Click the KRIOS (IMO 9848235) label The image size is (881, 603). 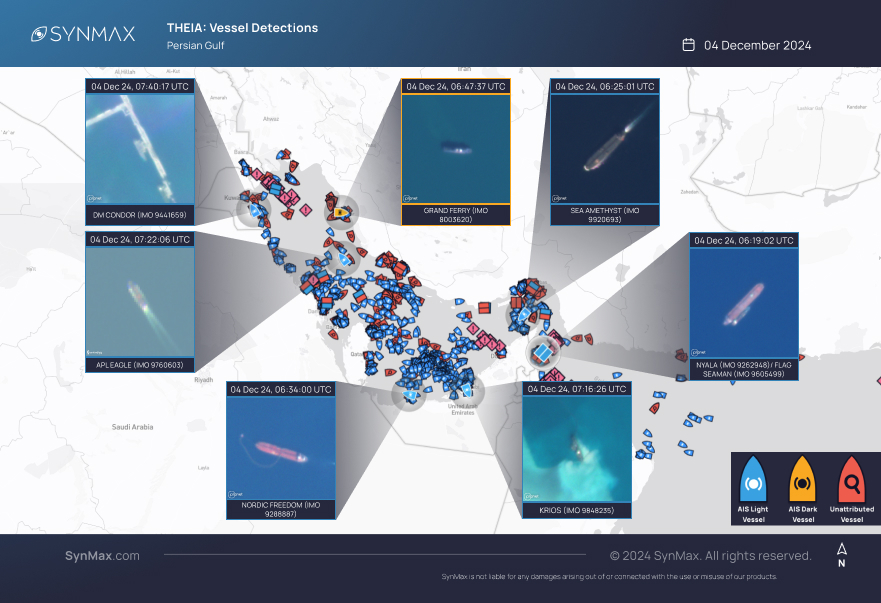(x=576, y=510)
